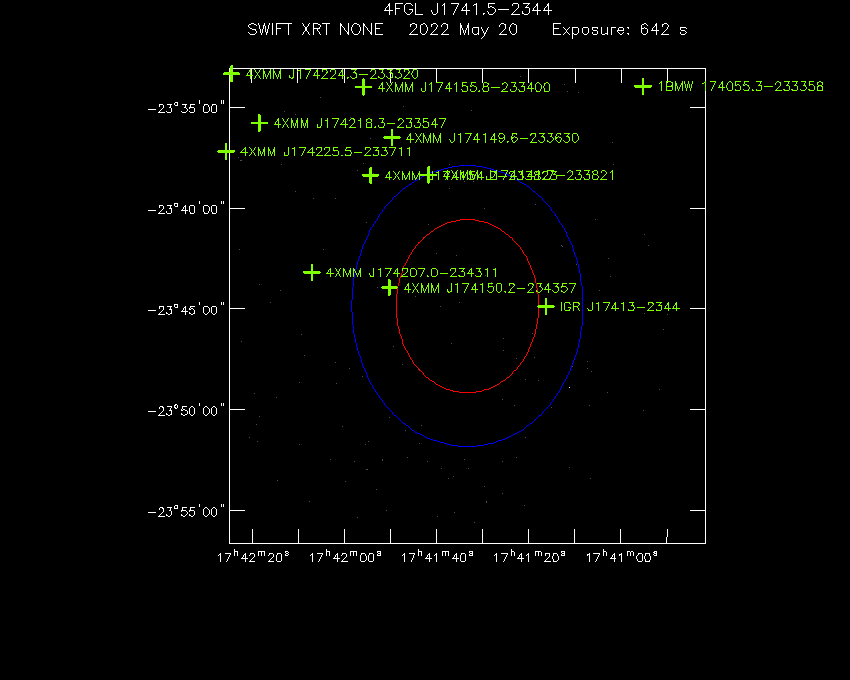This screenshot has width=850, height=680.
Task: Select the 4XMM J174149.6-233630 source label
Action: (x=493, y=138)
